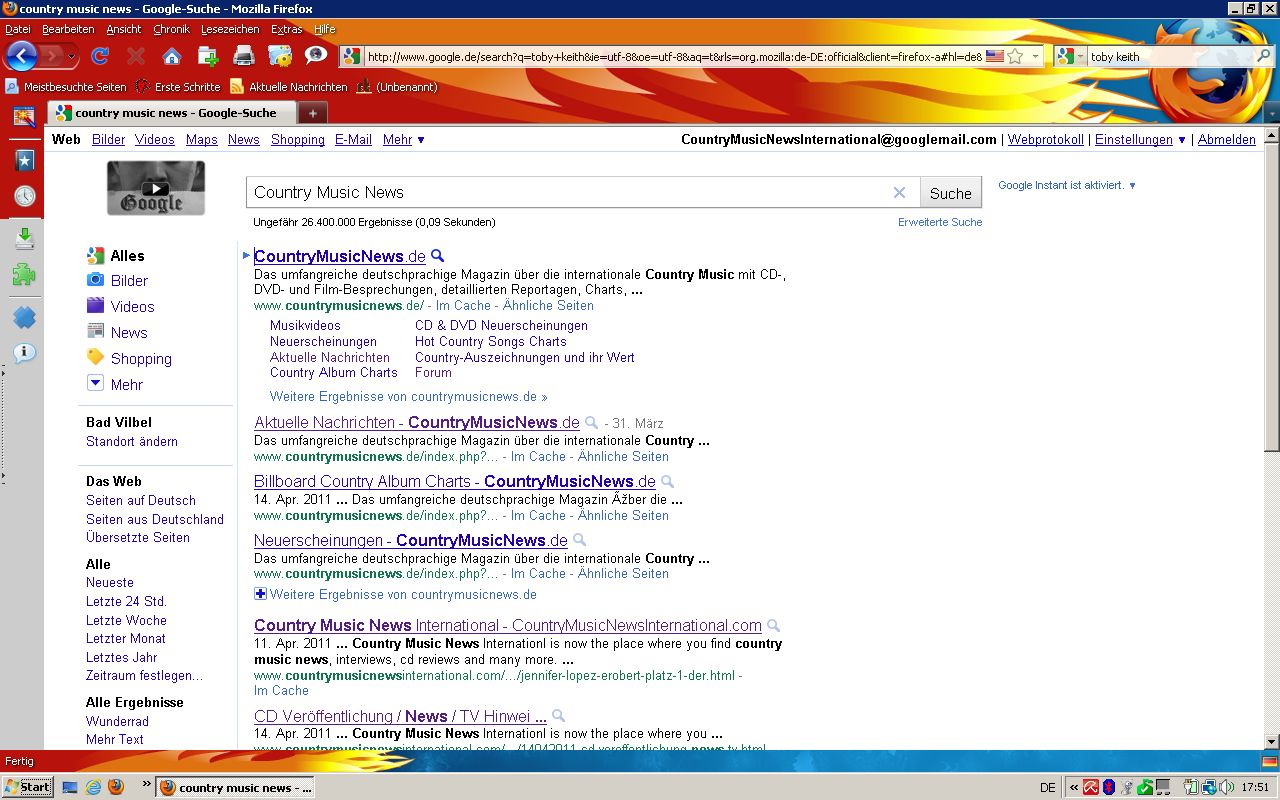The height and width of the screenshot is (800, 1280).
Task: Expand the Google Instant options dropdown
Action: click(x=1132, y=186)
